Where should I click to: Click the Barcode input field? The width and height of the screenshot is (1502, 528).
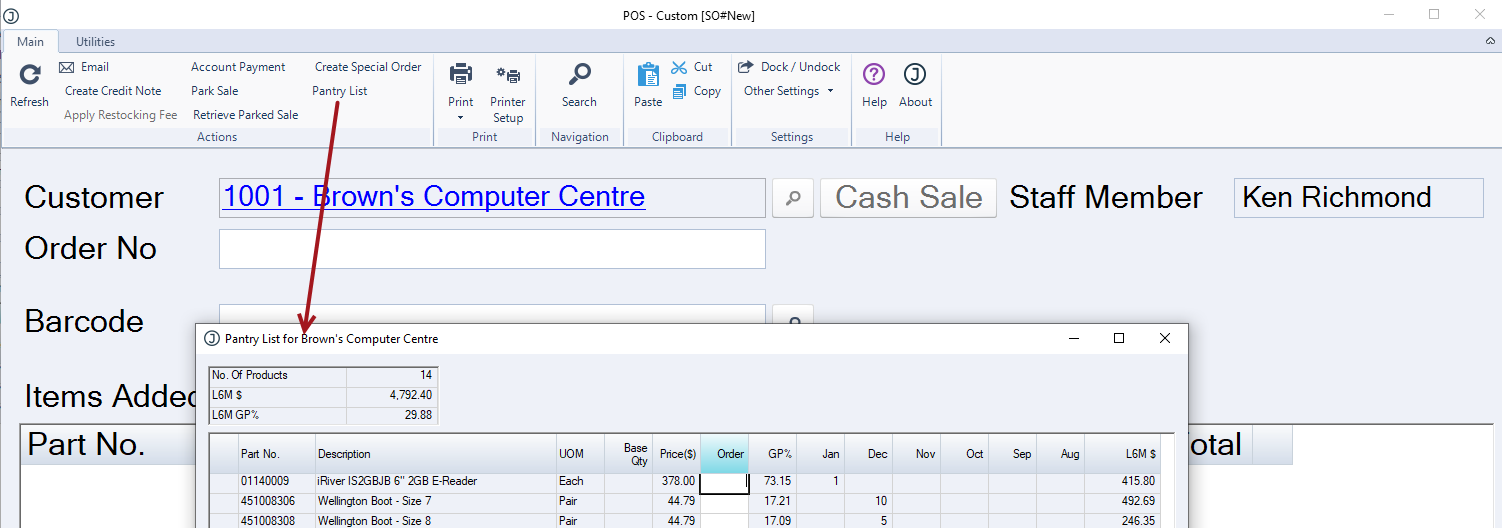tap(492, 314)
